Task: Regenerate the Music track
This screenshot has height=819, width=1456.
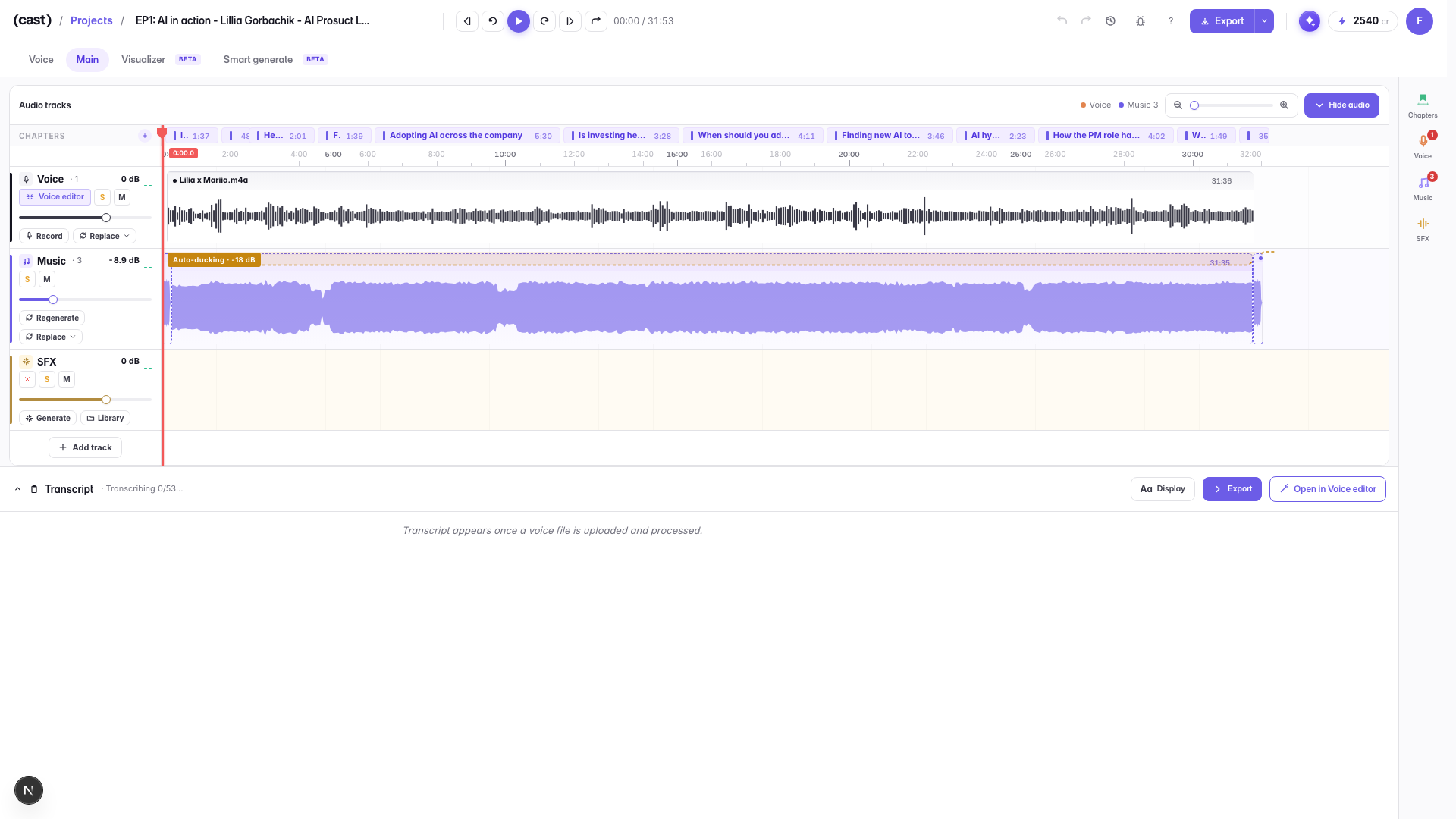Action: tap(52, 318)
